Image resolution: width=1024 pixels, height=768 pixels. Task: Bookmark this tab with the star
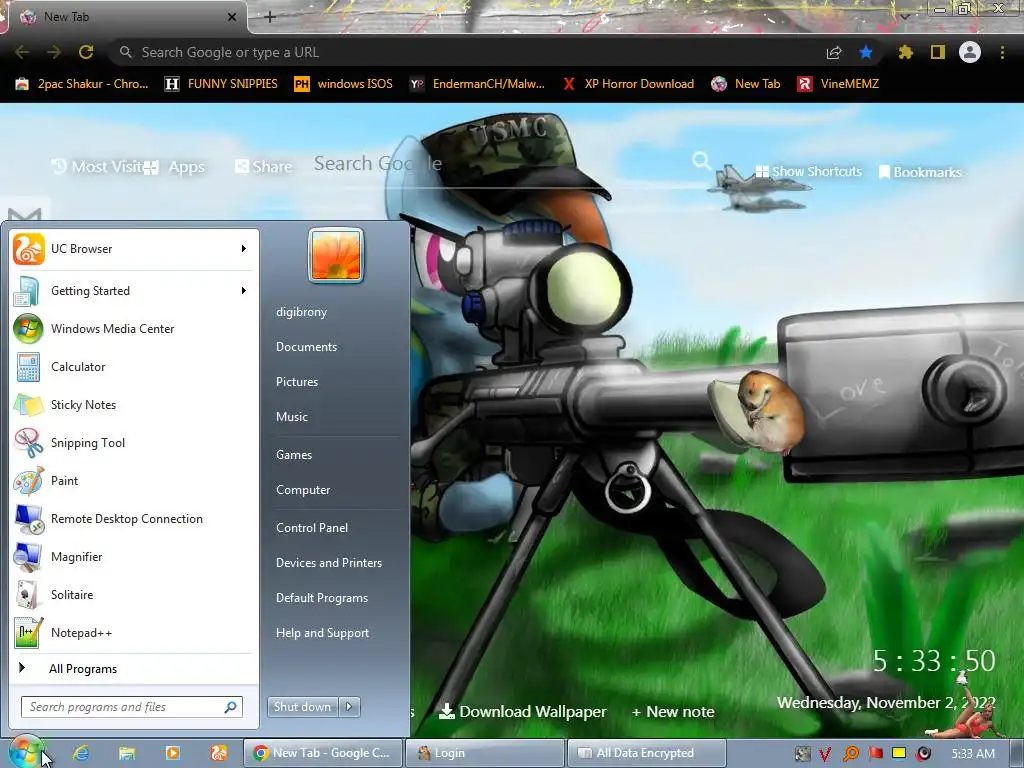tap(865, 52)
